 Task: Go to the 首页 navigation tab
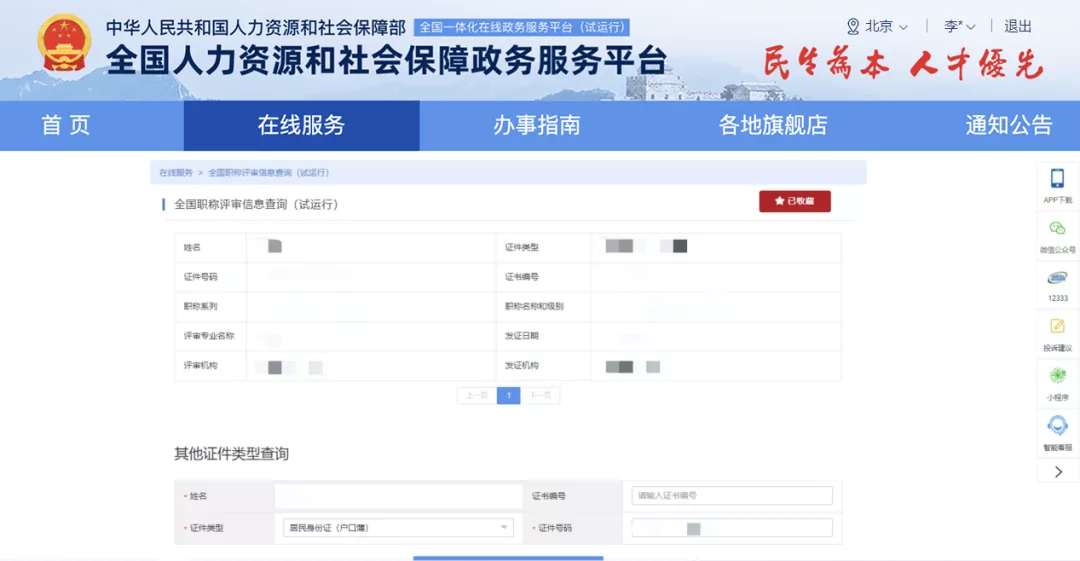[66, 125]
